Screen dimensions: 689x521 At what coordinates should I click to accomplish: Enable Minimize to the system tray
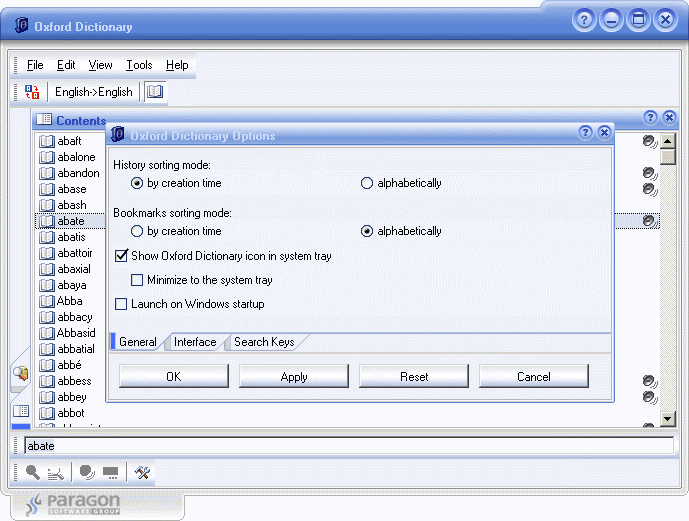coord(138,280)
